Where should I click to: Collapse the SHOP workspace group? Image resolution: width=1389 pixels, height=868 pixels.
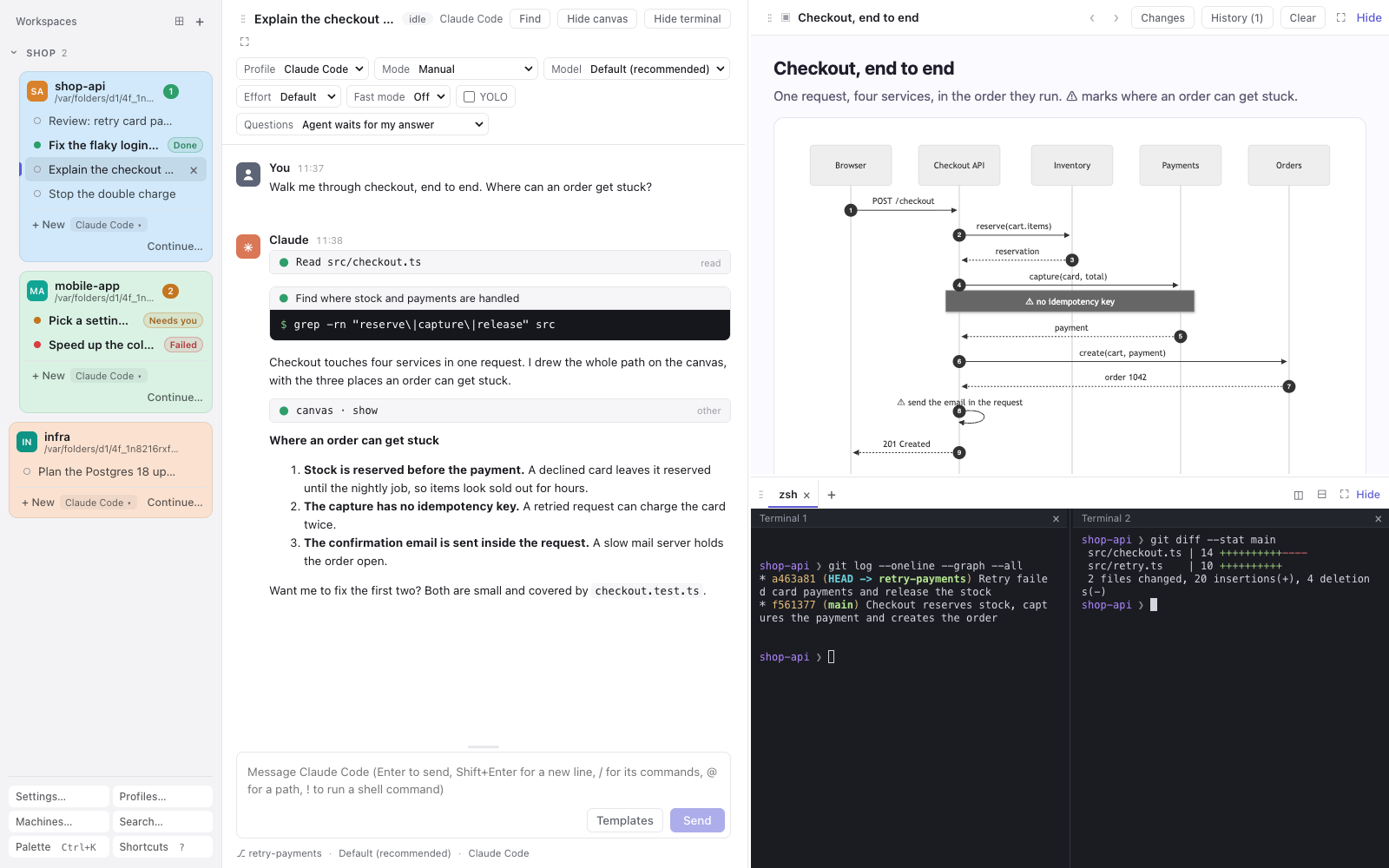14,53
